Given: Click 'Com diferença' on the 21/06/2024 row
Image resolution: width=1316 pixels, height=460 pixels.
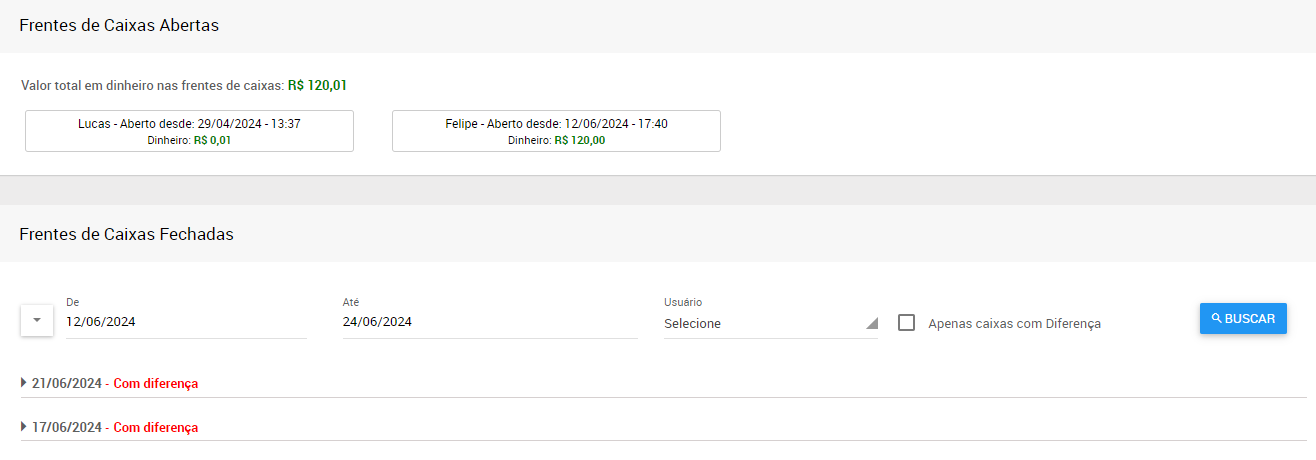Looking at the screenshot, I should tap(155, 383).
